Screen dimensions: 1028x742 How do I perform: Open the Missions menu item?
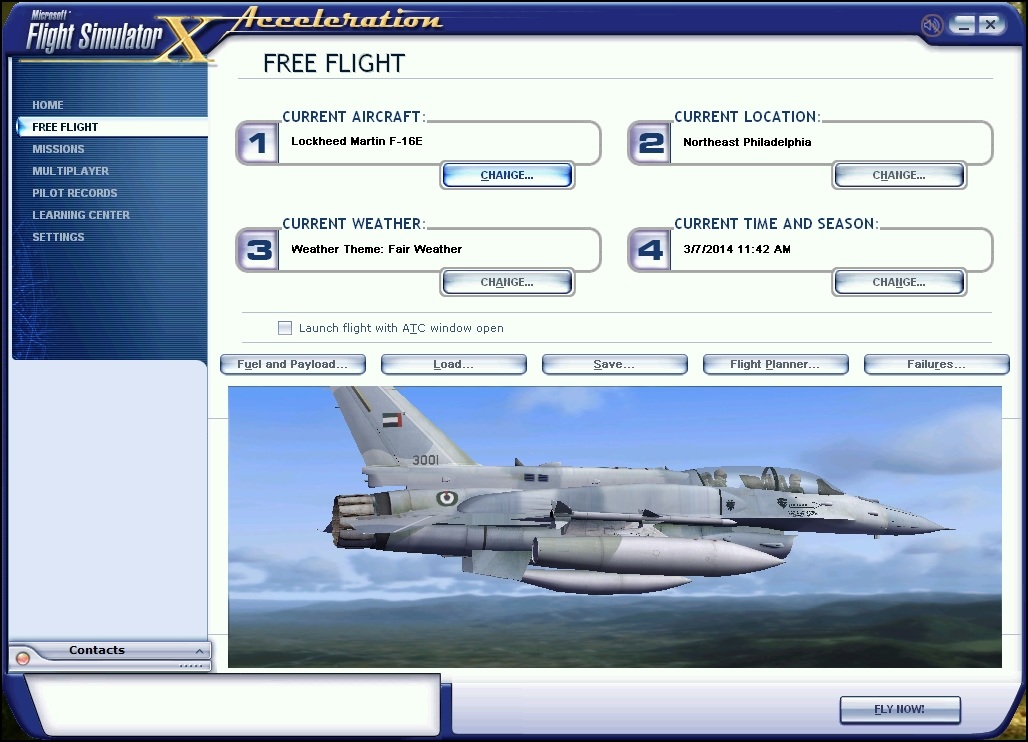point(58,149)
